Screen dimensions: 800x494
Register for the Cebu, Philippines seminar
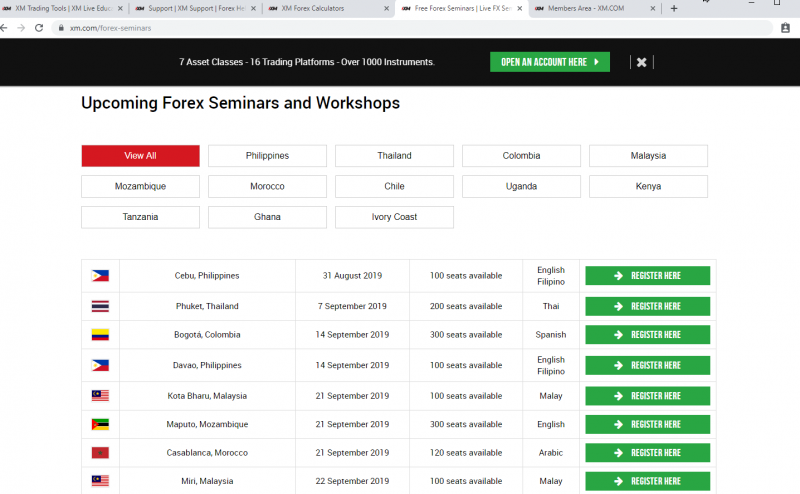[x=647, y=276]
